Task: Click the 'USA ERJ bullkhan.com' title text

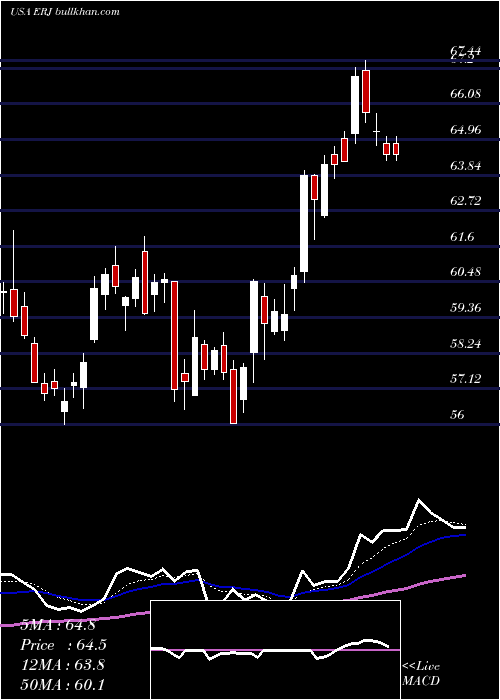Action: coord(65,12)
